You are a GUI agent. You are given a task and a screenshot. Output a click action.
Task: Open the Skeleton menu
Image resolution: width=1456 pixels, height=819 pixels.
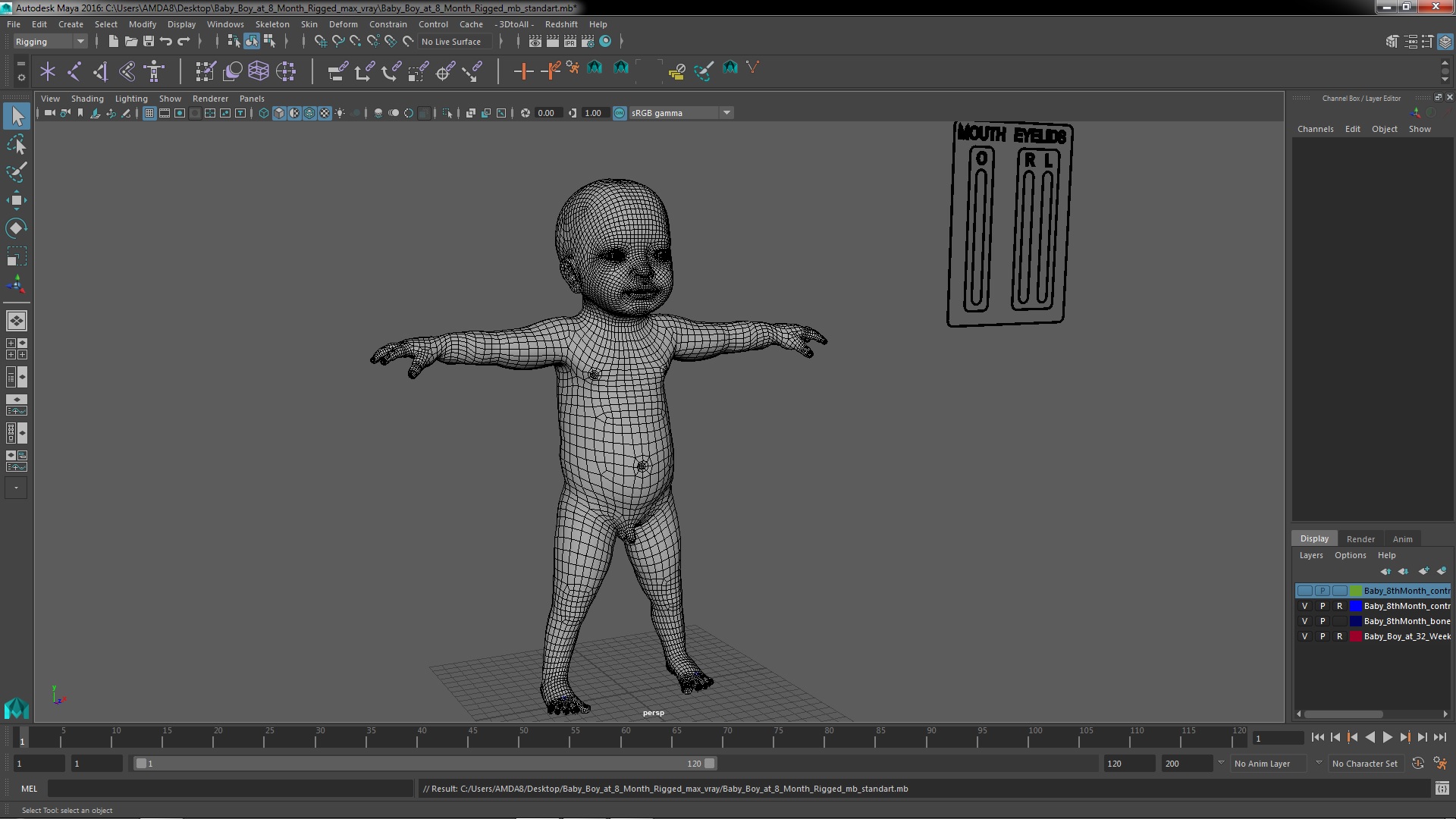tap(271, 24)
